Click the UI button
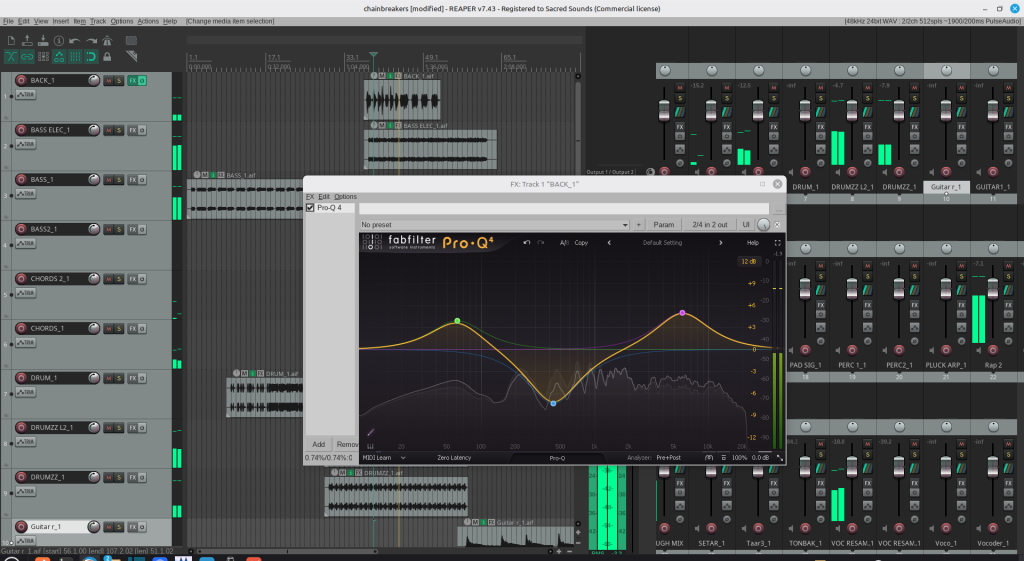The height and width of the screenshot is (561, 1024). (x=746, y=225)
